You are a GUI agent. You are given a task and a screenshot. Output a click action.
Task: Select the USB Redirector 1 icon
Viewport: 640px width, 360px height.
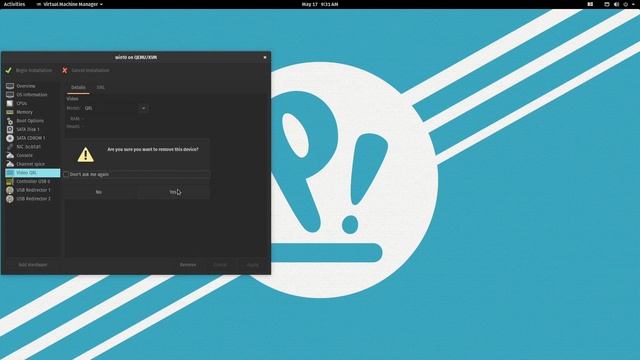(x=10, y=190)
